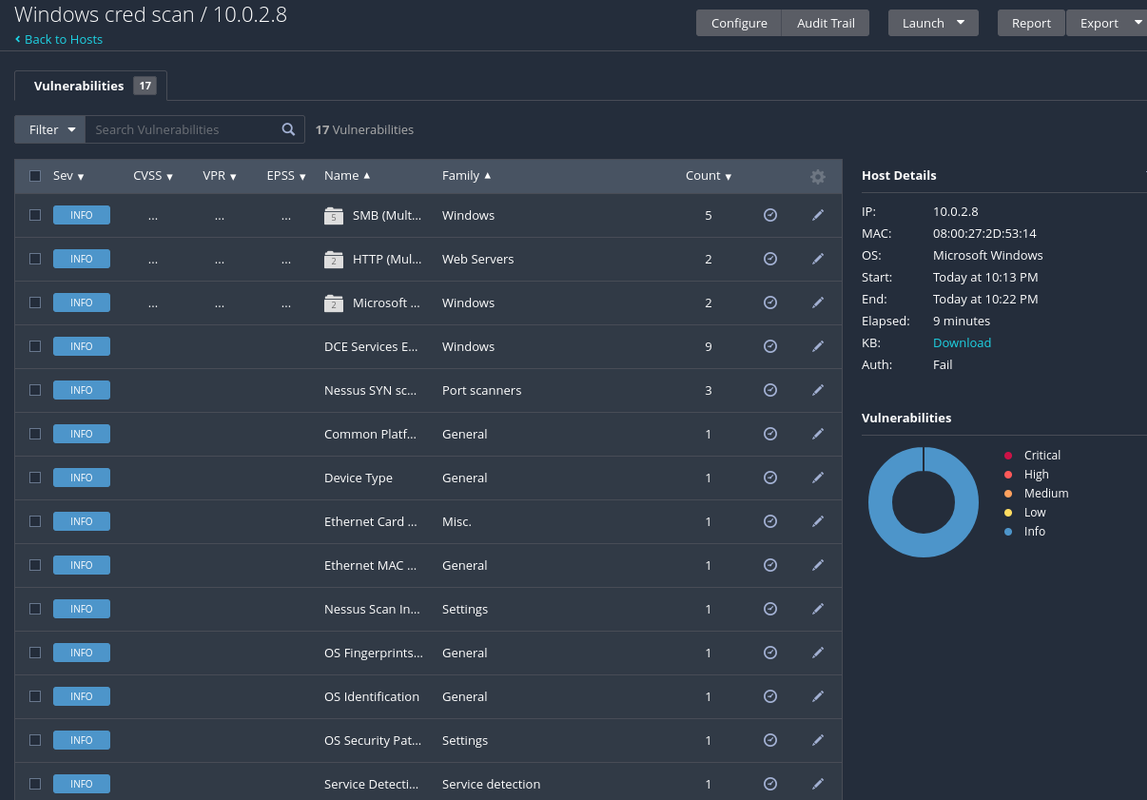Click the edit pencil for Nessus SYN scanner row
The width and height of the screenshot is (1147, 800).
click(818, 390)
